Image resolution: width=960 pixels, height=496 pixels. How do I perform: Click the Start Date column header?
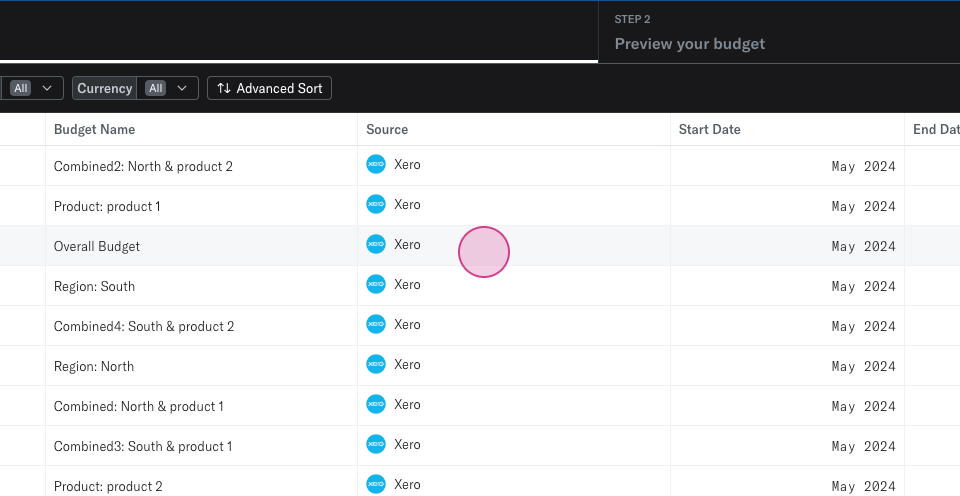(x=709, y=129)
